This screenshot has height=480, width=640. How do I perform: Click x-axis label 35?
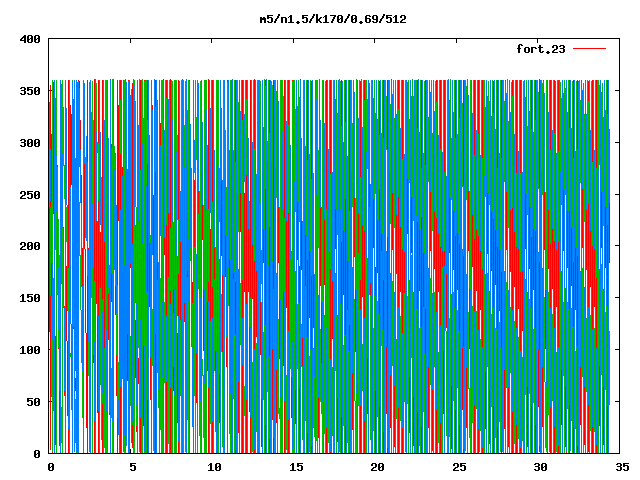click(622, 467)
